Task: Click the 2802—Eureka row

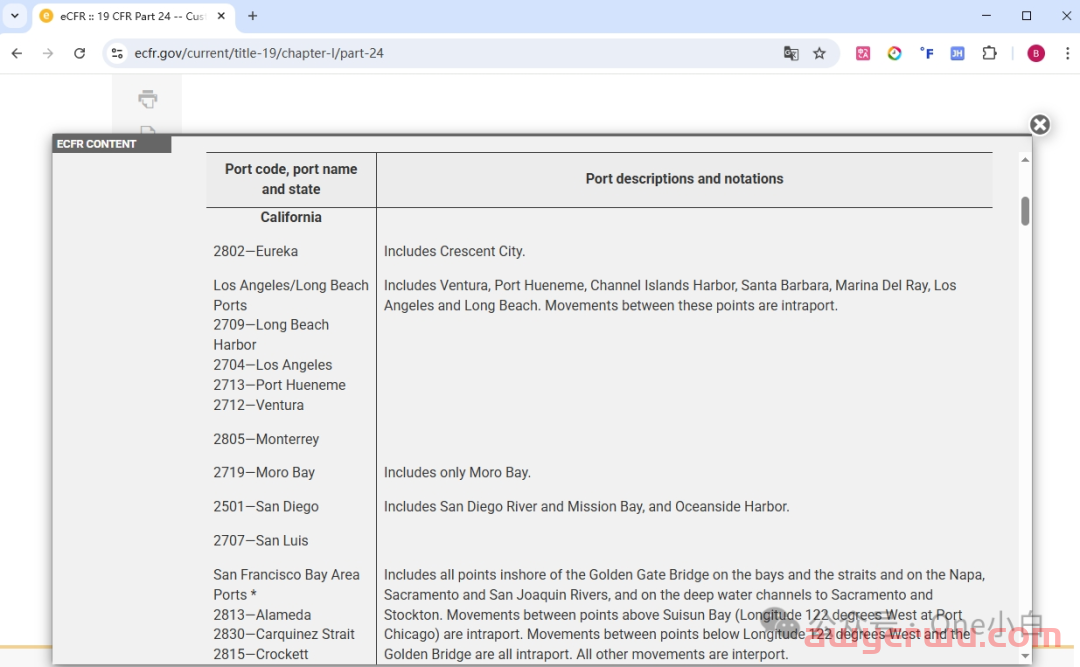Action: click(x=256, y=251)
